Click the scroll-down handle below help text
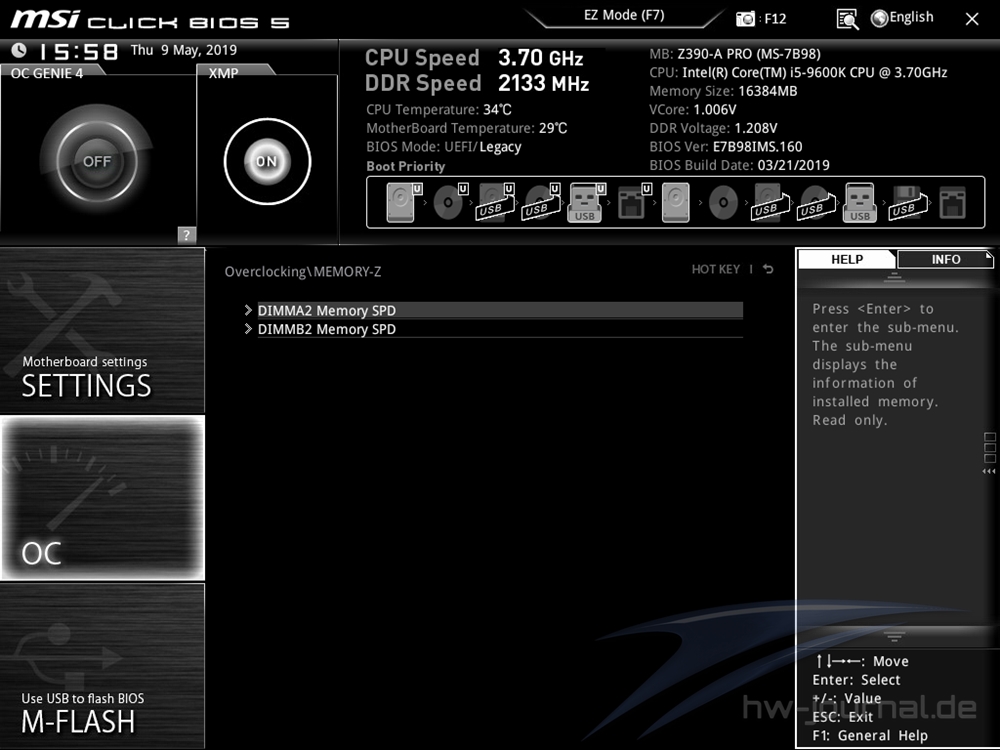 coord(894,636)
